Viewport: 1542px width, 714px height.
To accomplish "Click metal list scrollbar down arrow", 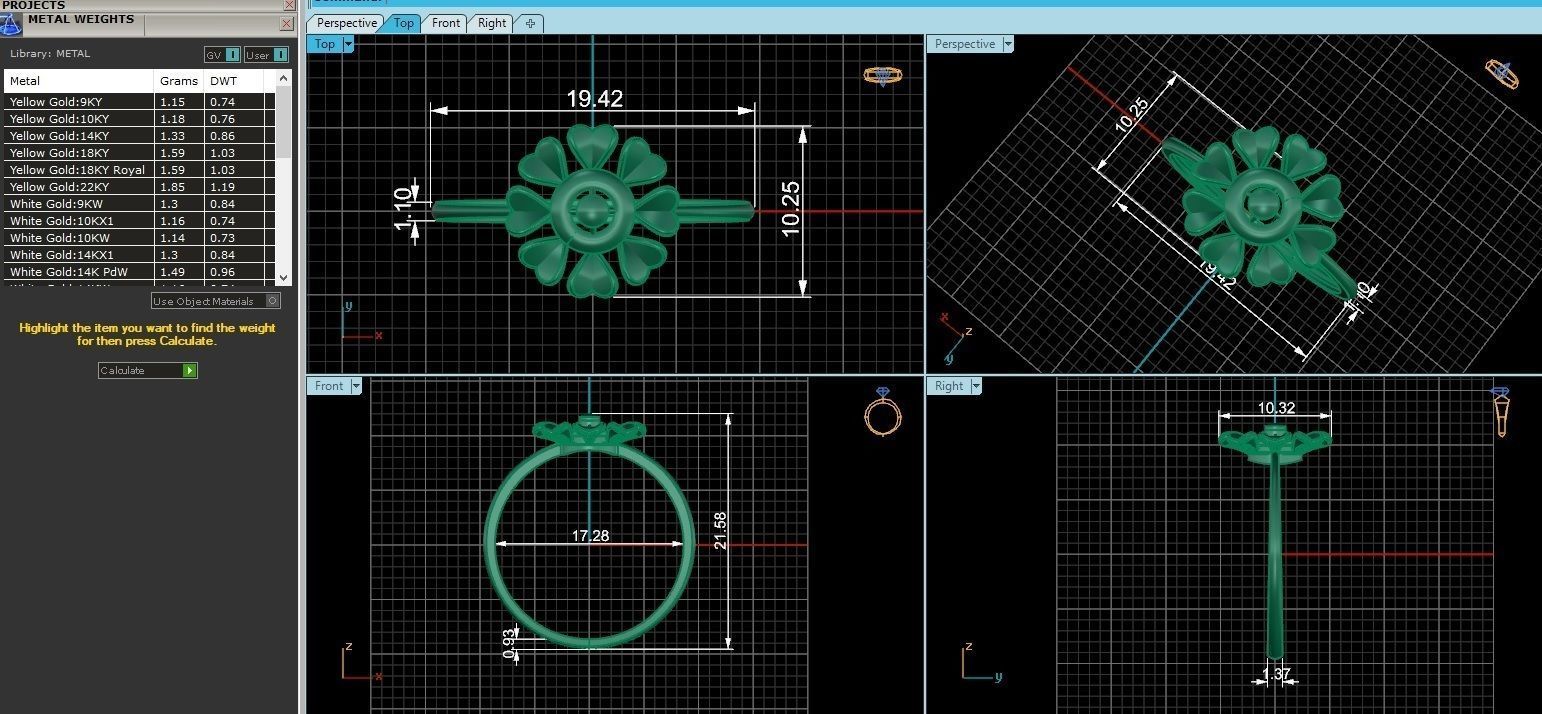I will point(284,278).
